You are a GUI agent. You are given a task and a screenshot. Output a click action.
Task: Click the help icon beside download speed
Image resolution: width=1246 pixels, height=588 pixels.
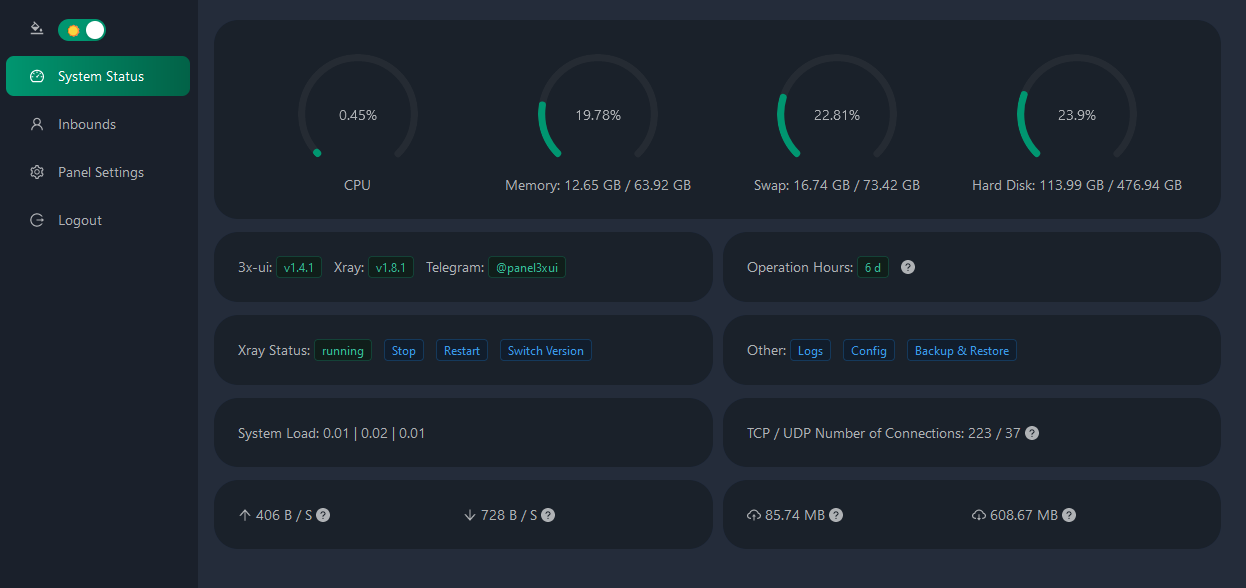(548, 515)
